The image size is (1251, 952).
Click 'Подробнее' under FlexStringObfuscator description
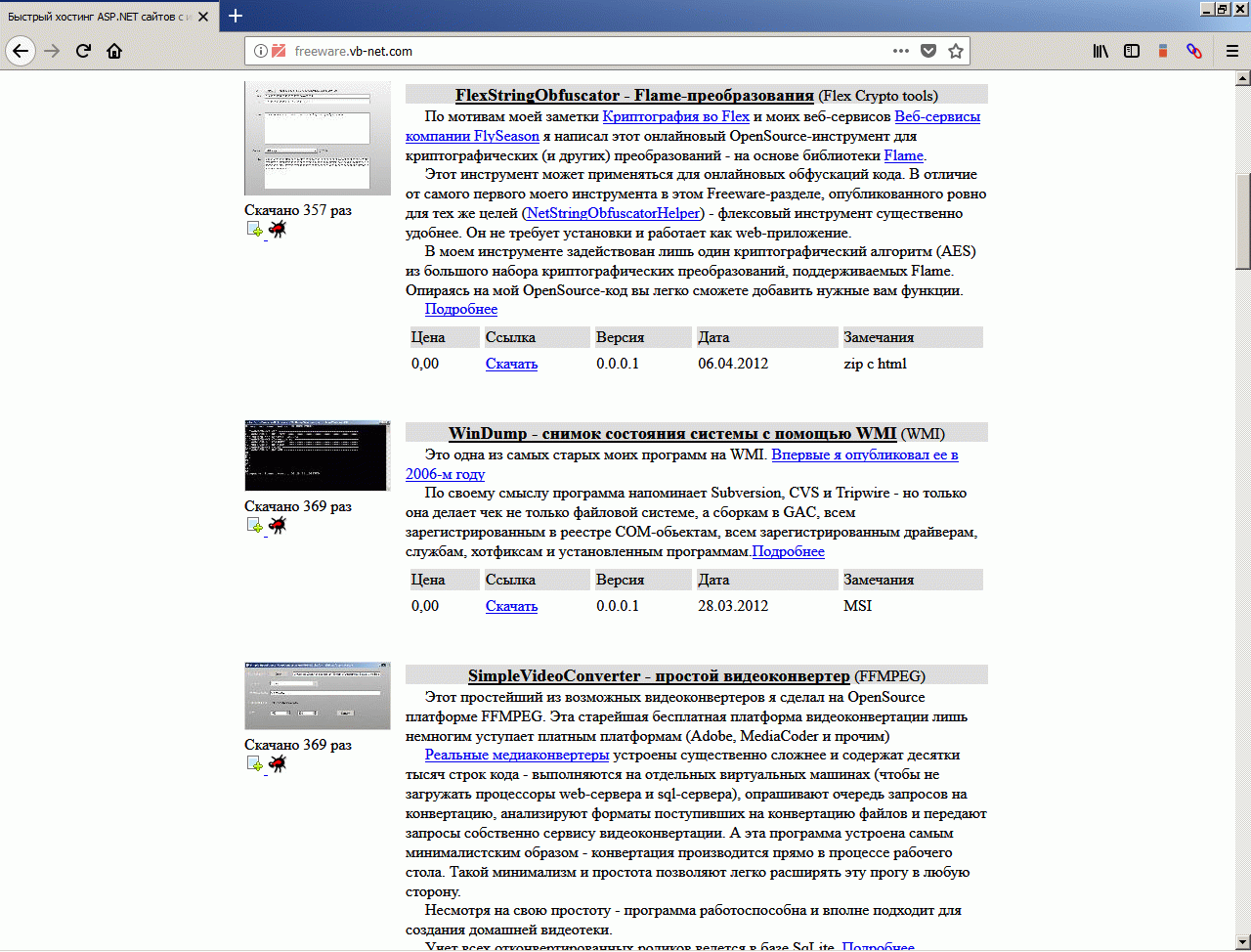tap(461, 309)
